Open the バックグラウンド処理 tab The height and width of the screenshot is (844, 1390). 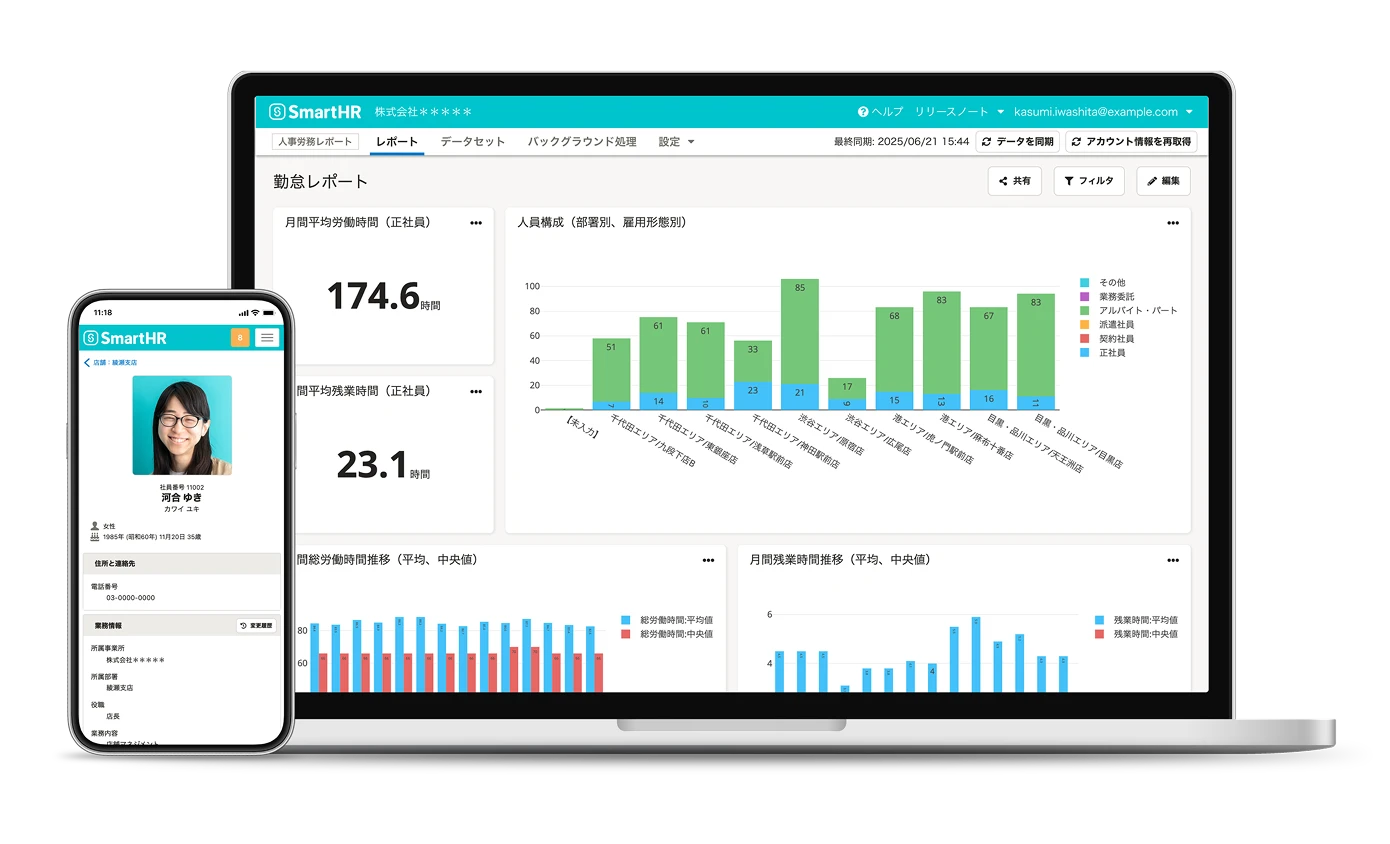[582, 142]
